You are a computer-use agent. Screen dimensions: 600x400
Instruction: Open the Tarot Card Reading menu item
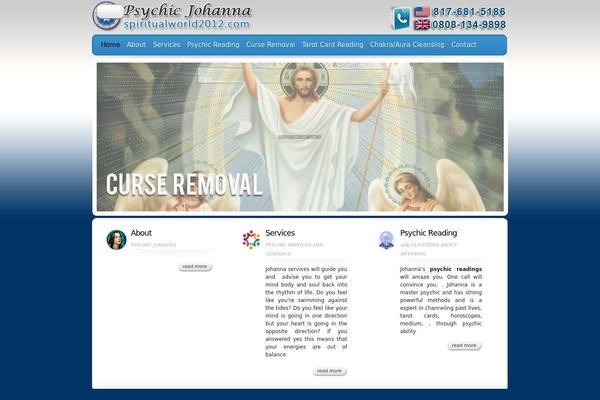click(333, 45)
